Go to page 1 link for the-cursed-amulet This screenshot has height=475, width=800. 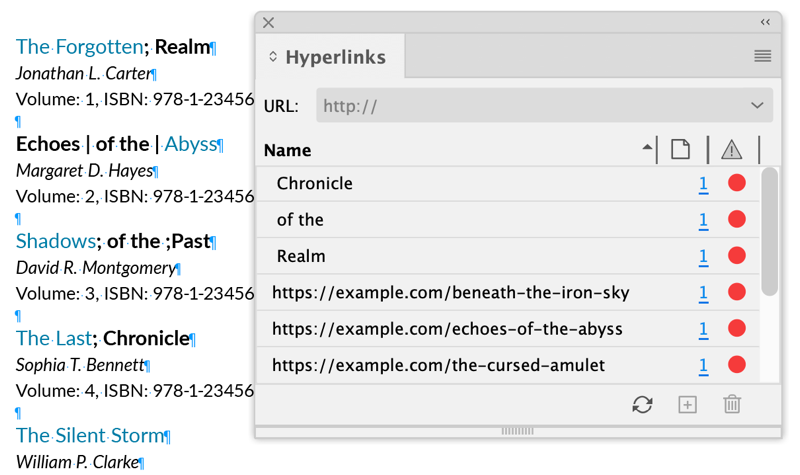click(x=703, y=365)
